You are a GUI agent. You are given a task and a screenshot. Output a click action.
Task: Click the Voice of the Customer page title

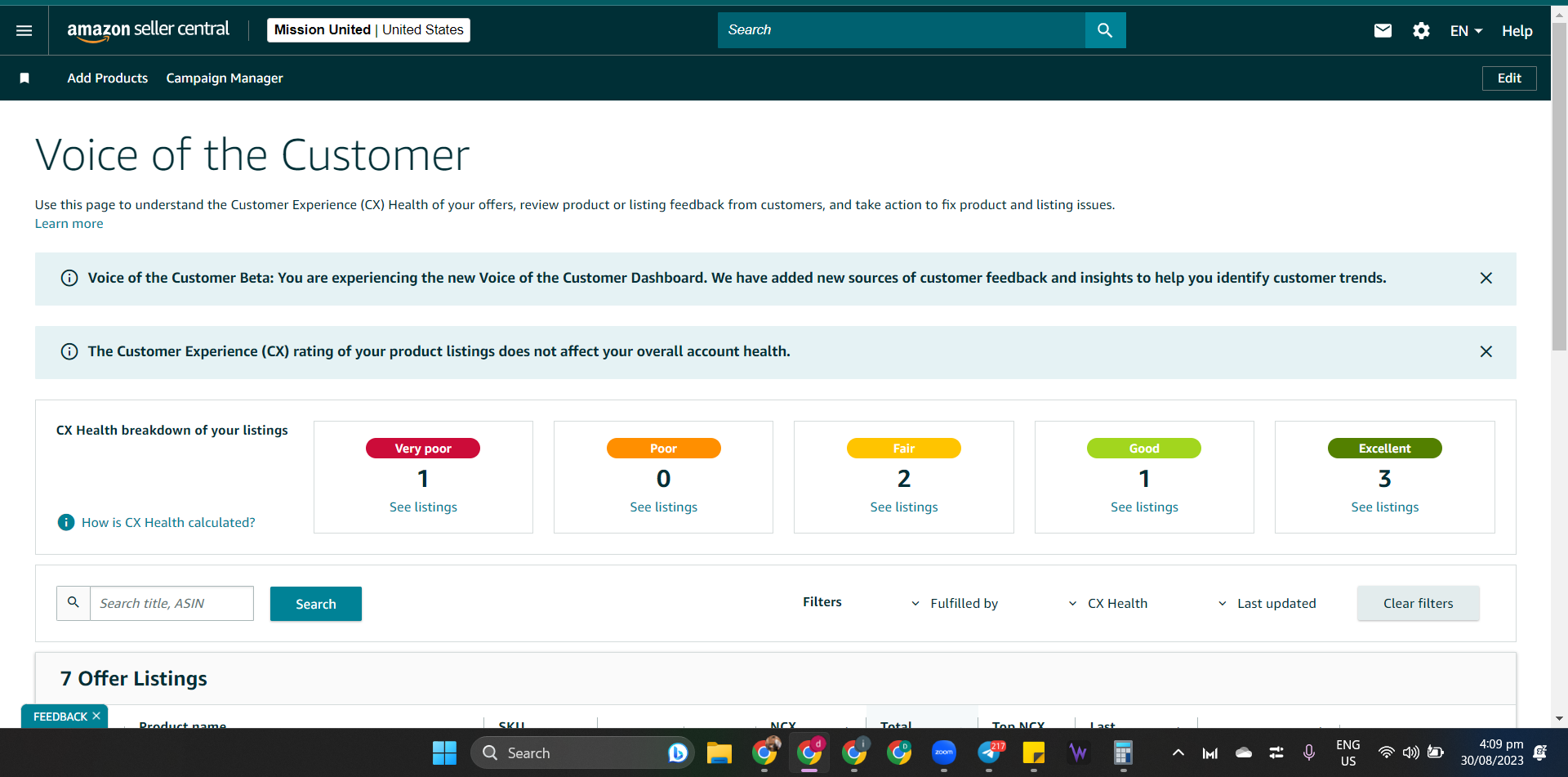(252, 154)
